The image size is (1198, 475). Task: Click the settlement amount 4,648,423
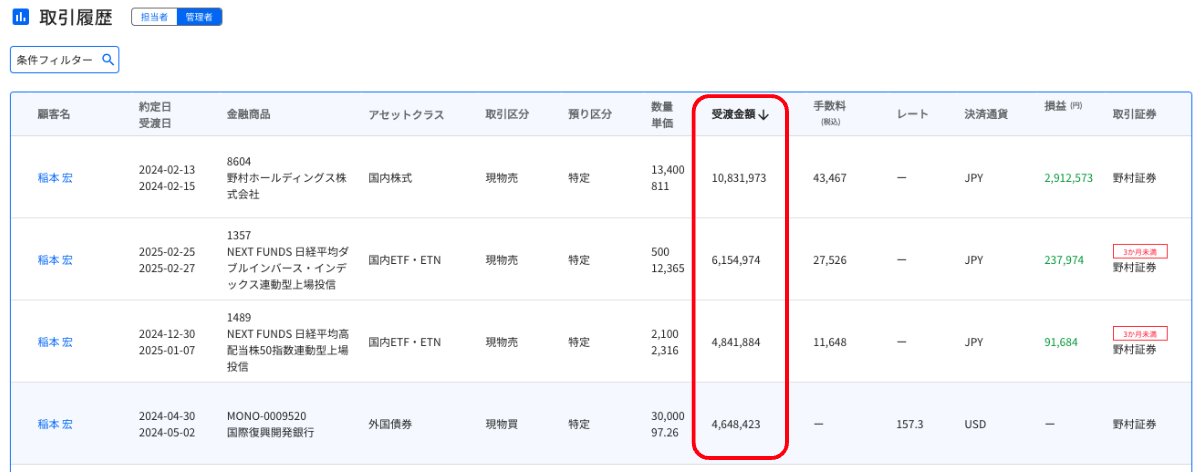pos(735,424)
